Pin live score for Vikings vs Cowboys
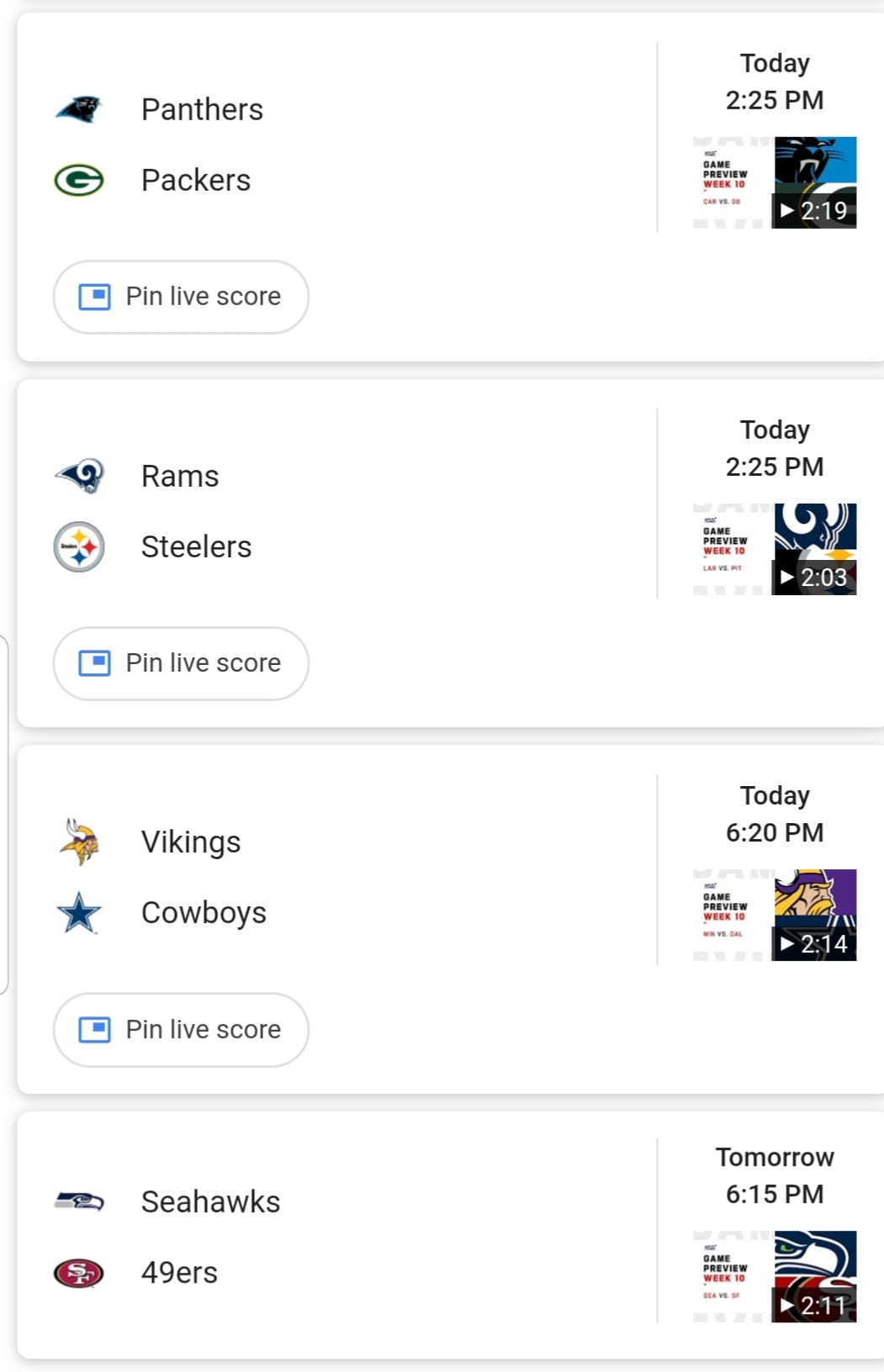 tap(181, 1030)
